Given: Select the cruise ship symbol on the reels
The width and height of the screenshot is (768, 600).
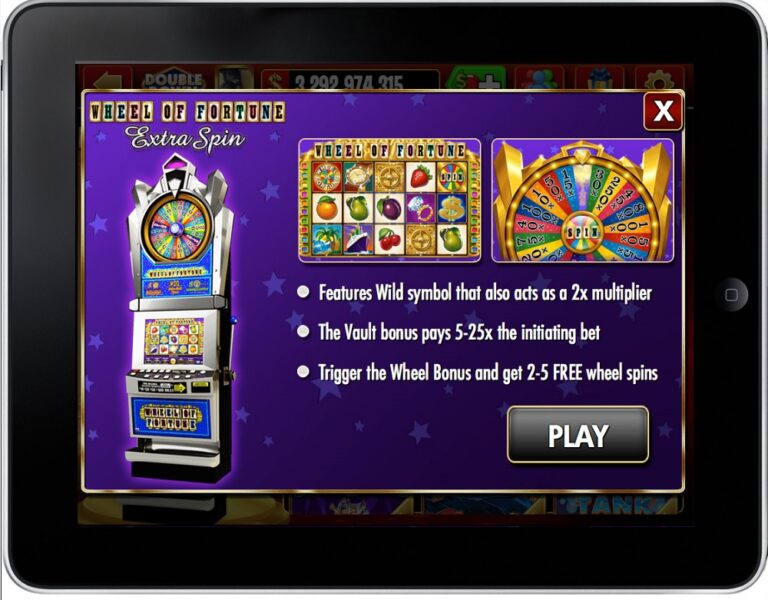Looking at the screenshot, I should [358, 239].
